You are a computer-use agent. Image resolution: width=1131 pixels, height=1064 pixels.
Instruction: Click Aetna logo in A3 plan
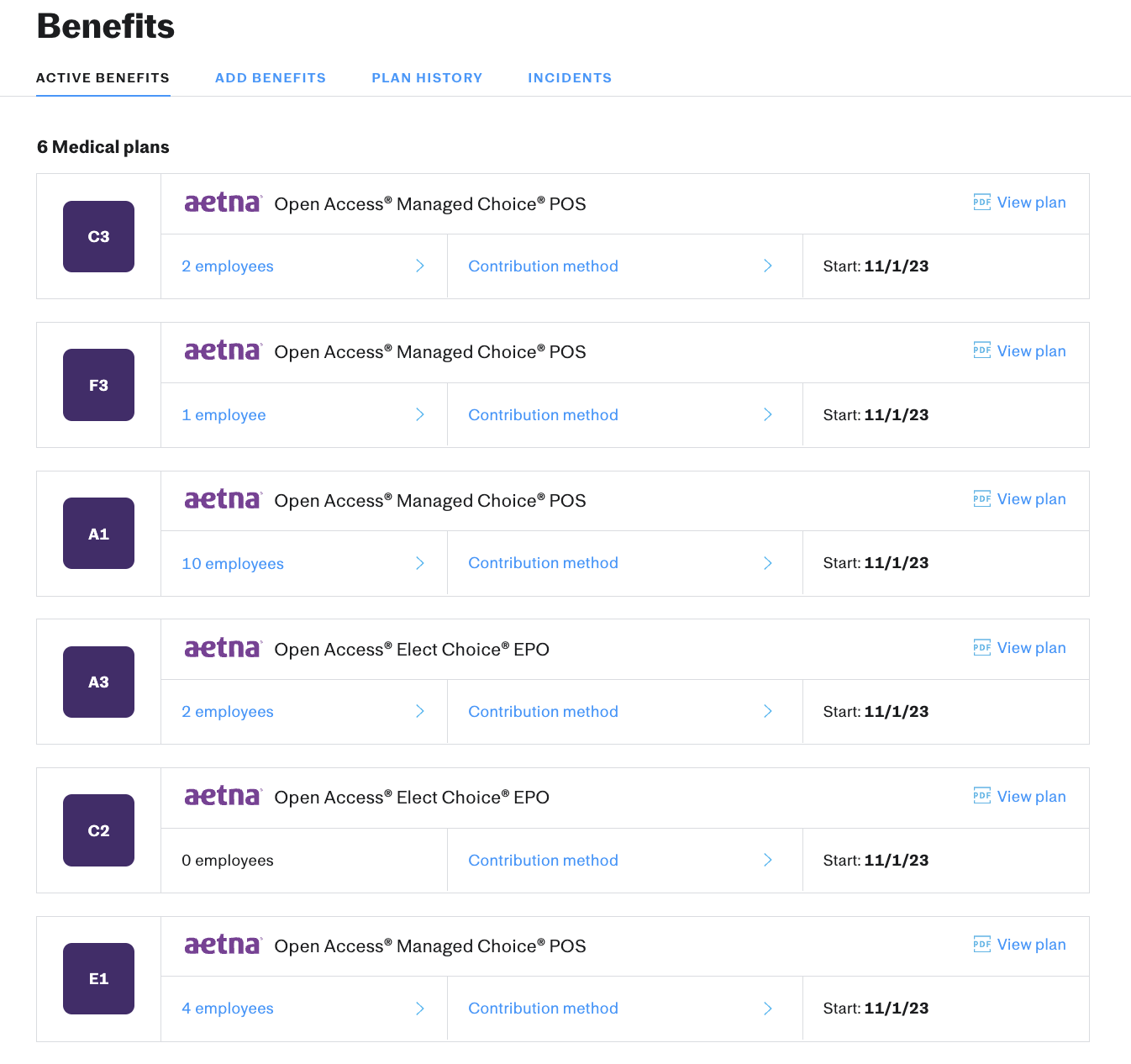(223, 648)
